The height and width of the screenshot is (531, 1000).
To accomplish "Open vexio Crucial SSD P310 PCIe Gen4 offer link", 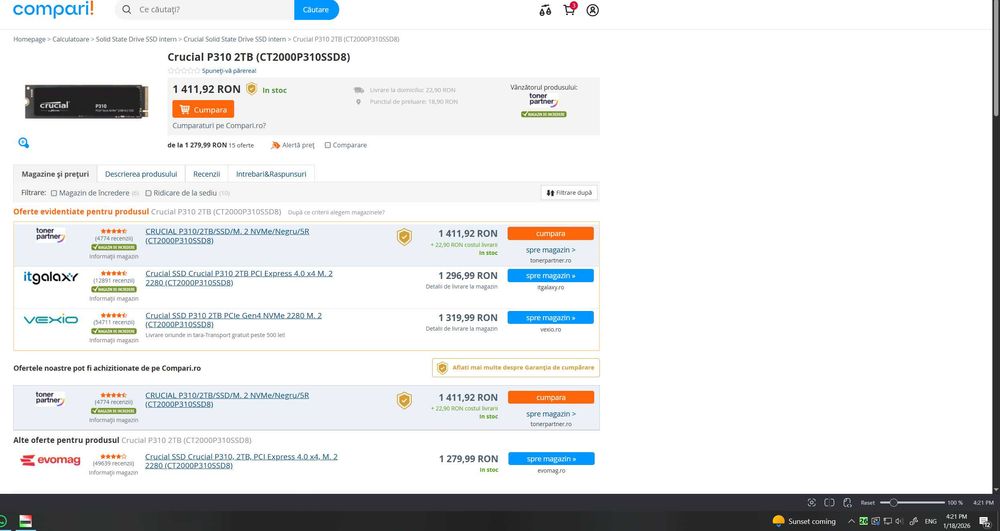I will click(233, 320).
